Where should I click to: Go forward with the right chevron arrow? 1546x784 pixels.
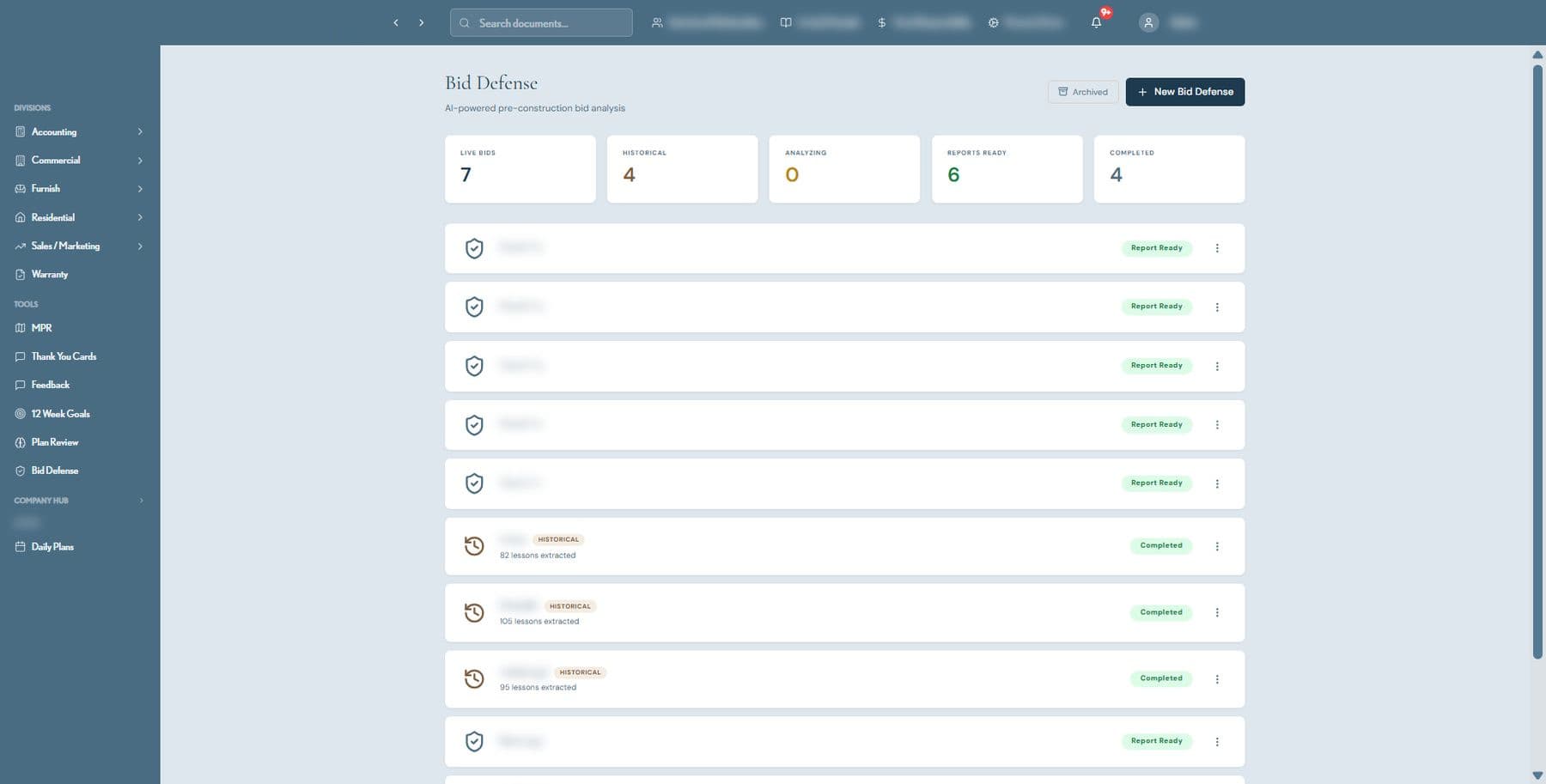(421, 23)
